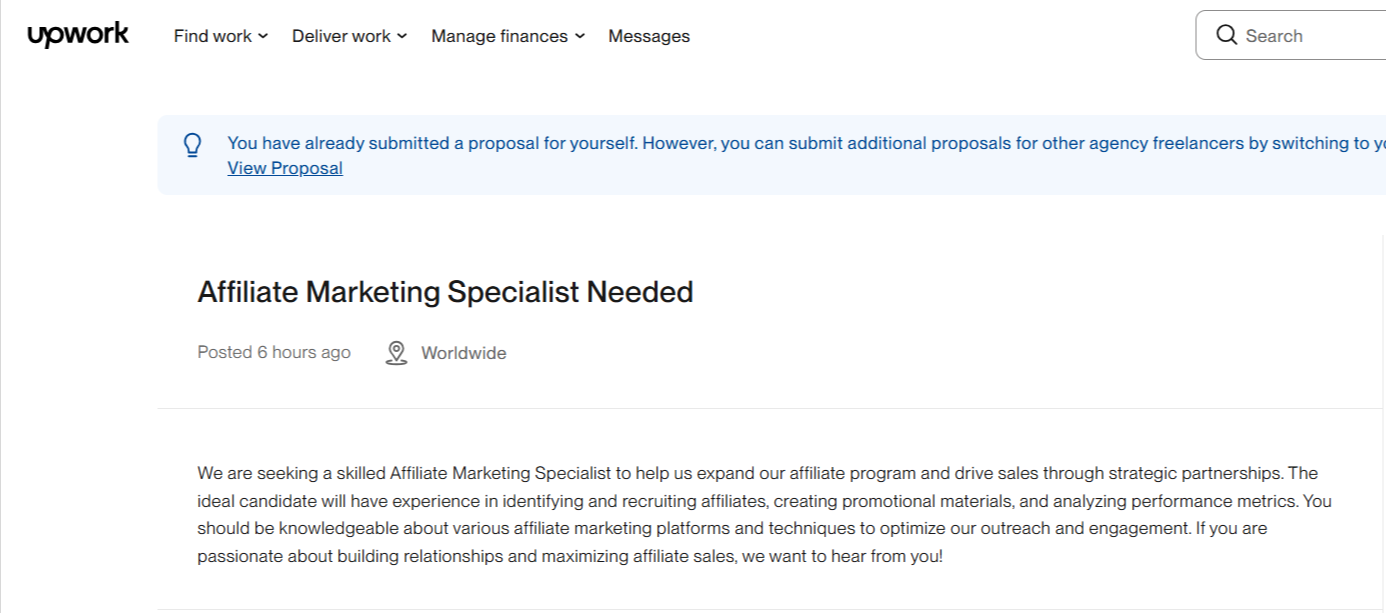
Task: Click the Upwork logo
Action: click(78, 35)
